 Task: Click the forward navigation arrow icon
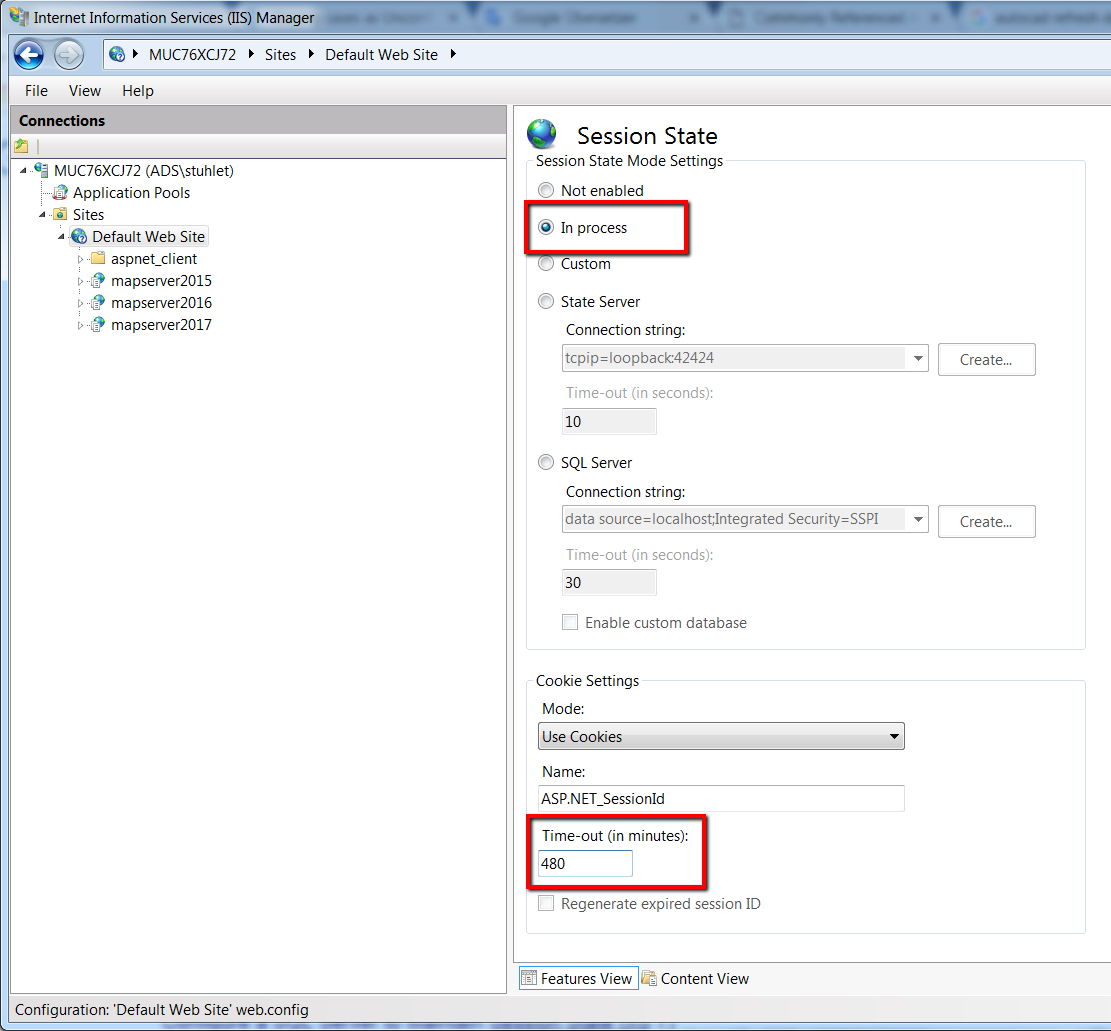click(68, 55)
